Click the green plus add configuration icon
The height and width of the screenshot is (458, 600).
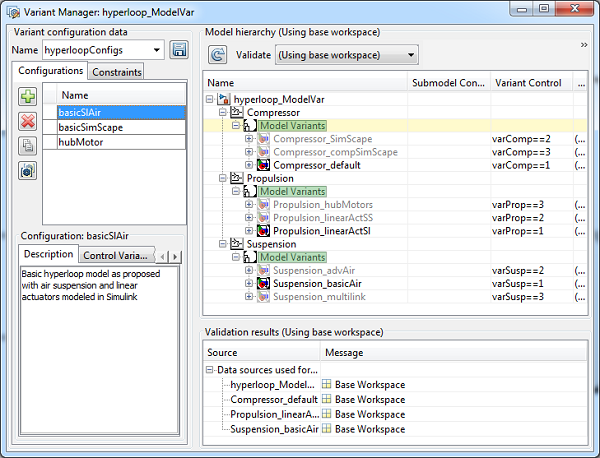tap(27, 97)
